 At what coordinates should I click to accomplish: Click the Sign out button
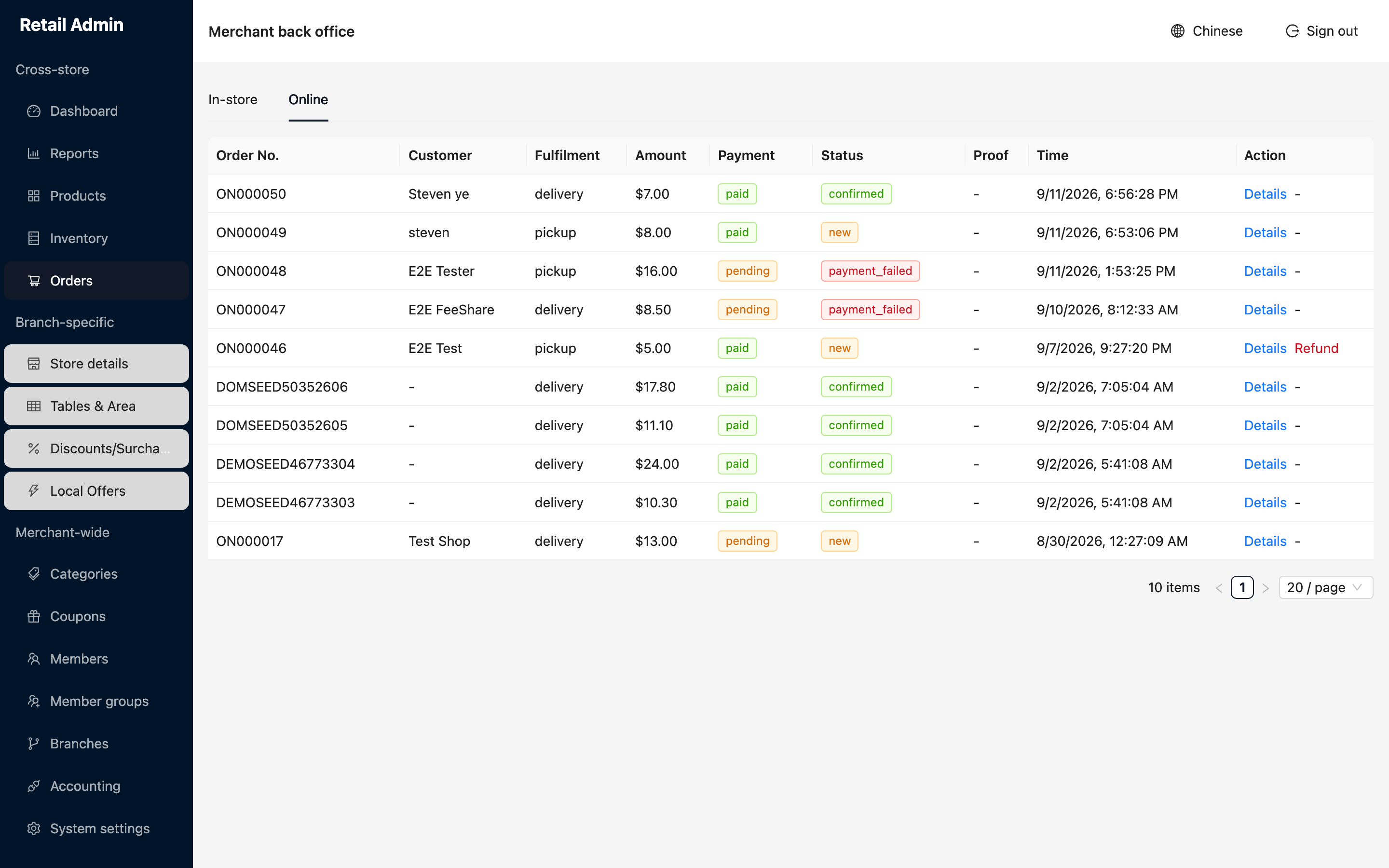pos(1321,31)
